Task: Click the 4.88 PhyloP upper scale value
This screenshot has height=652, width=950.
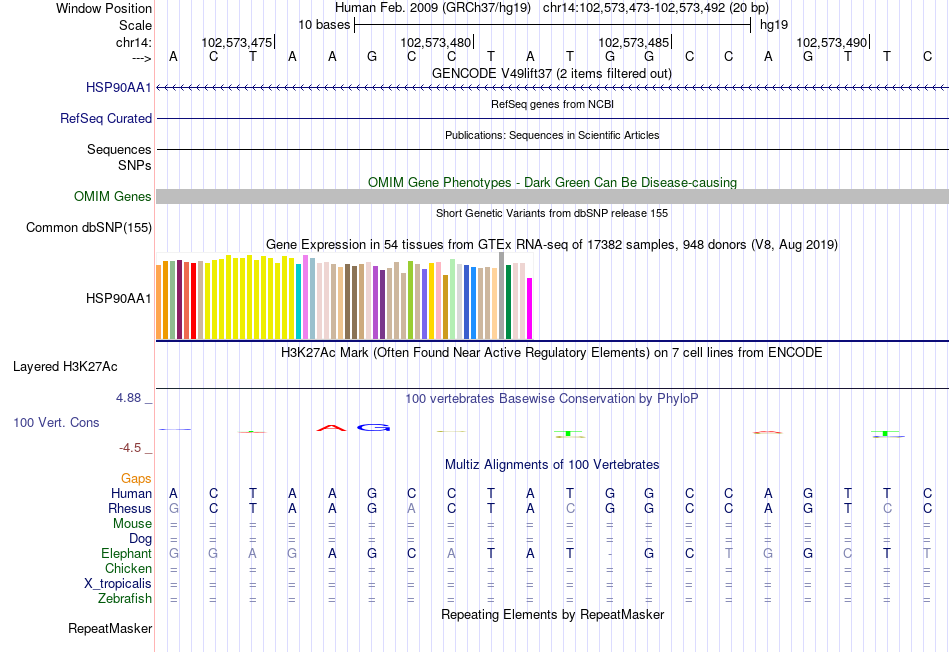Action: click(128, 398)
